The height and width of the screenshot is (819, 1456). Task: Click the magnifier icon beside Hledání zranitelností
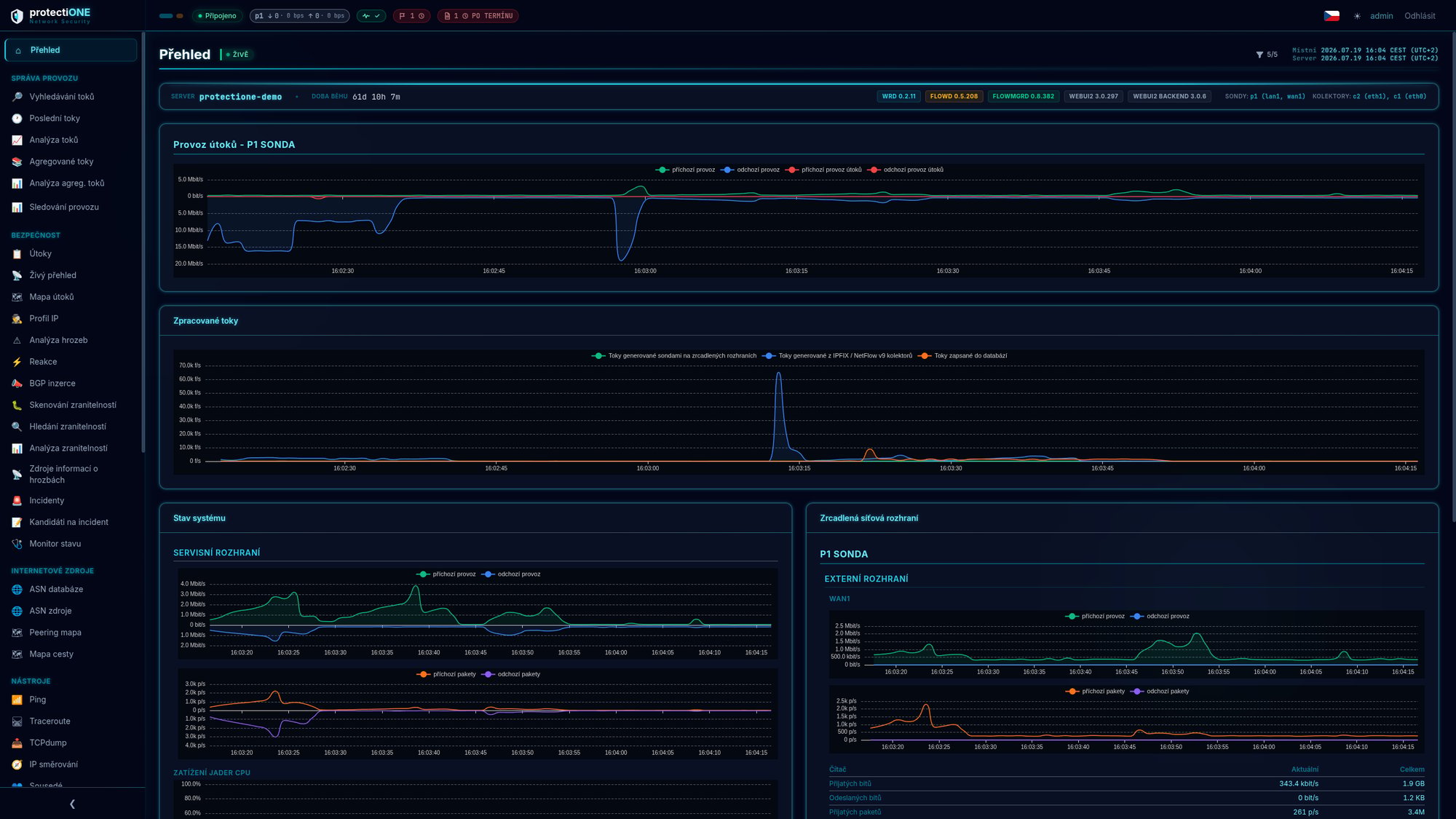(17, 427)
